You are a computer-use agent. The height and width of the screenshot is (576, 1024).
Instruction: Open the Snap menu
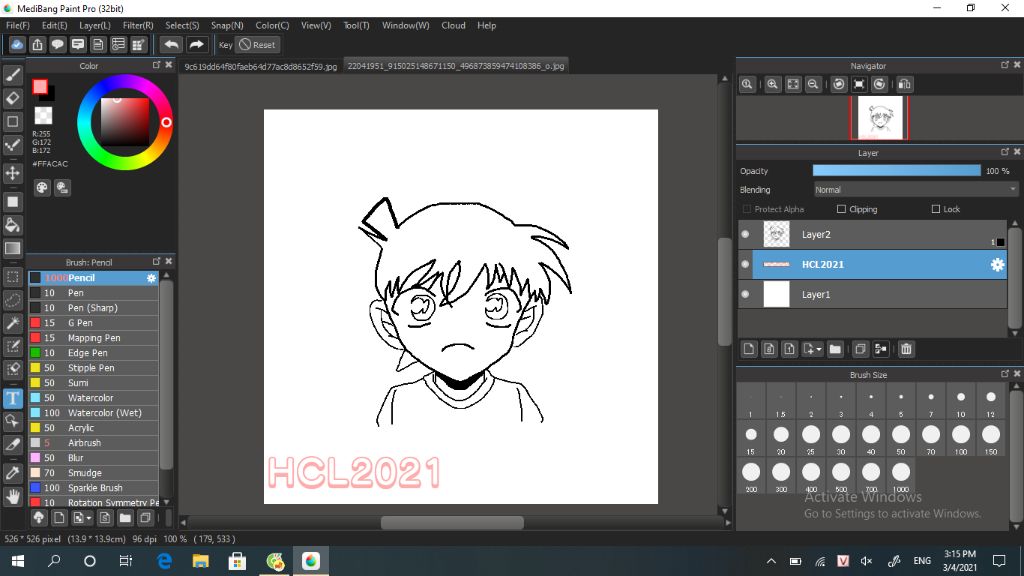227,25
